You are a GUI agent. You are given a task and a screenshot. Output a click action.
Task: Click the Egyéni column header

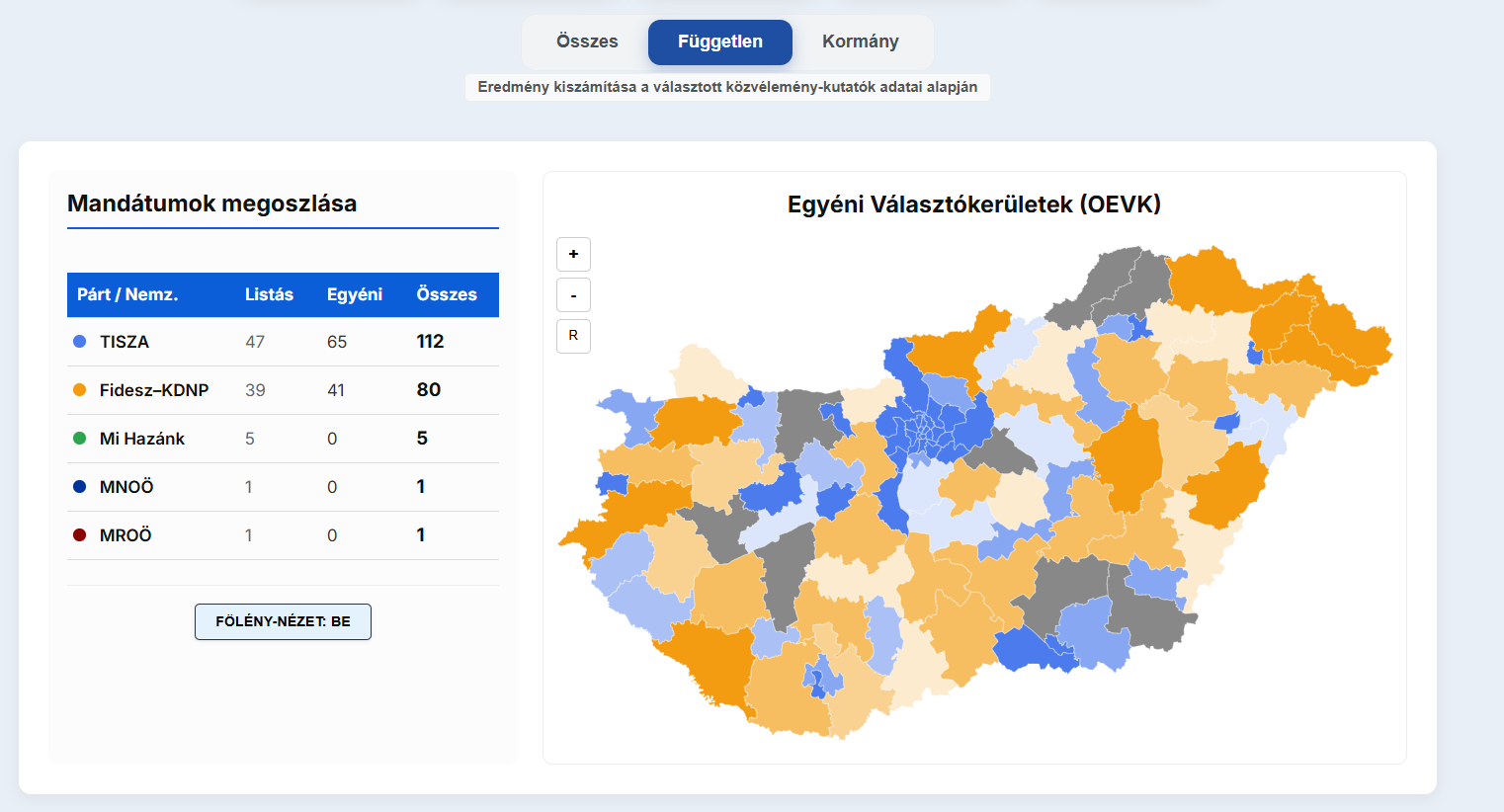(x=354, y=294)
